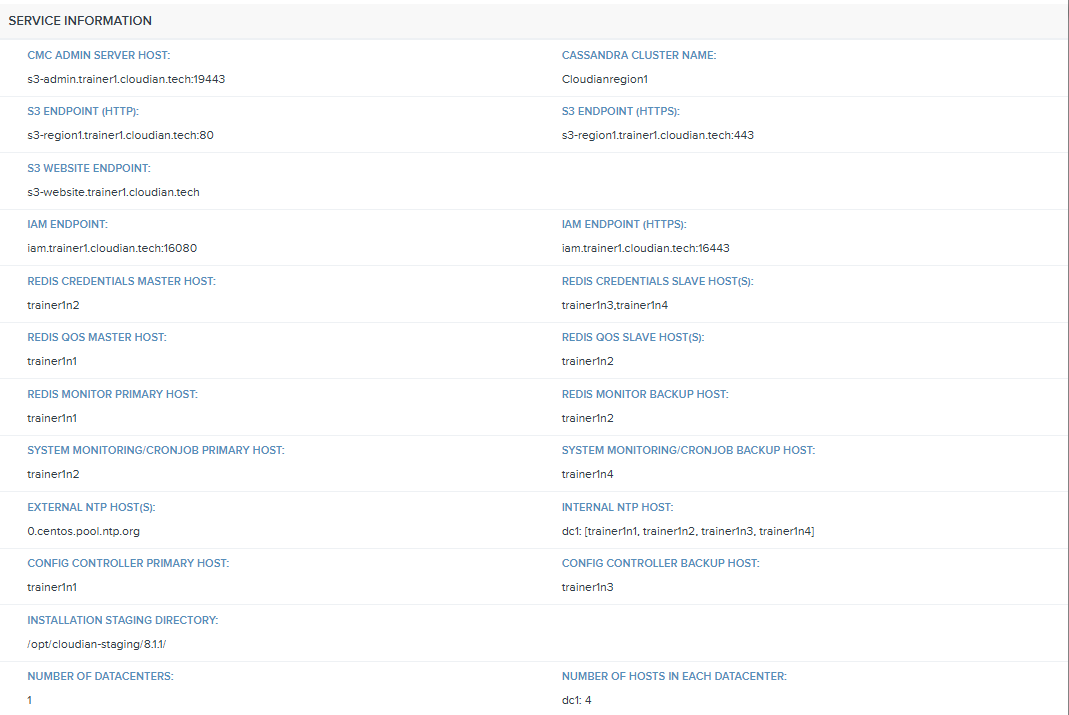Select the CASSANDRA CLUSTER NAME label
The height and width of the screenshot is (715, 1069).
pos(639,55)
